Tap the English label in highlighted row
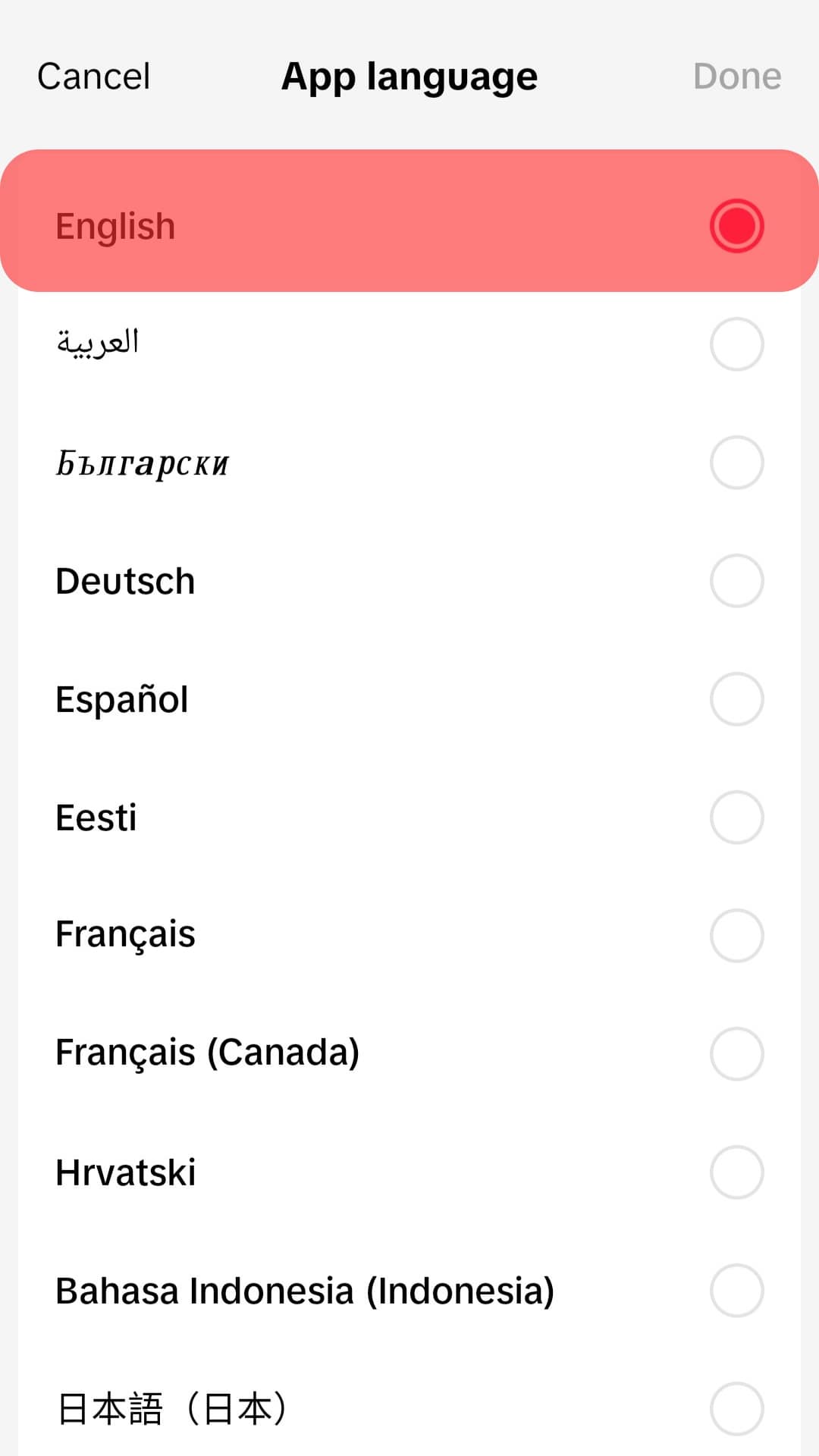819x1456 pixels. point(115,226)
